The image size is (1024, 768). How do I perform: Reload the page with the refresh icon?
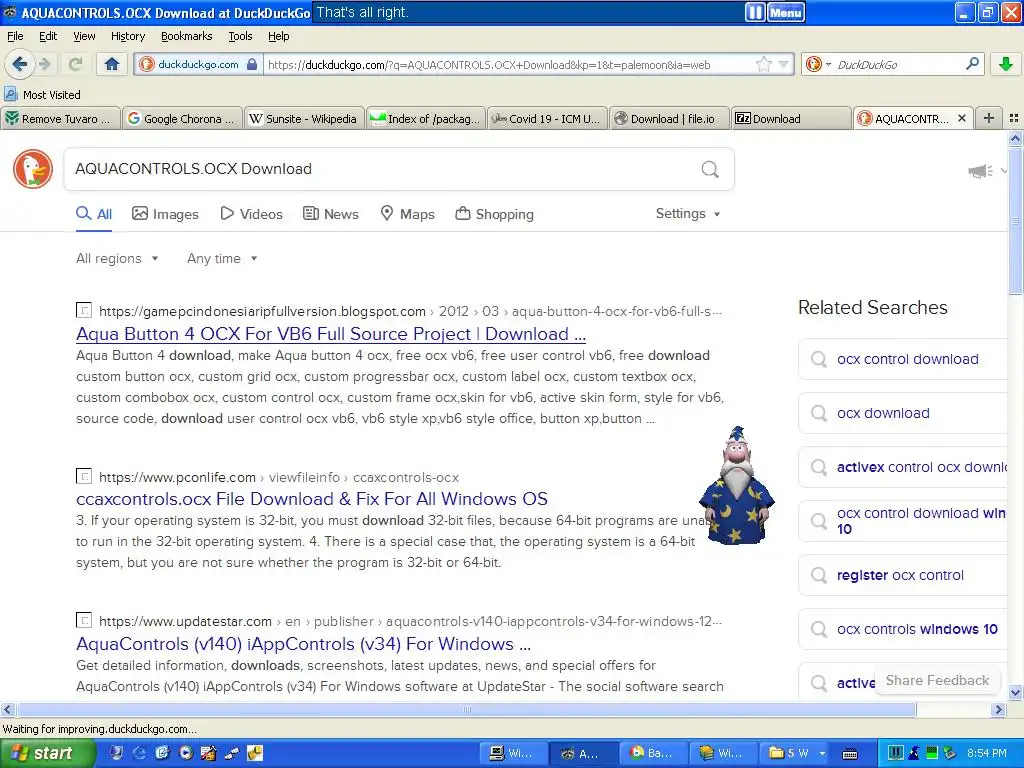coord(76,64)
